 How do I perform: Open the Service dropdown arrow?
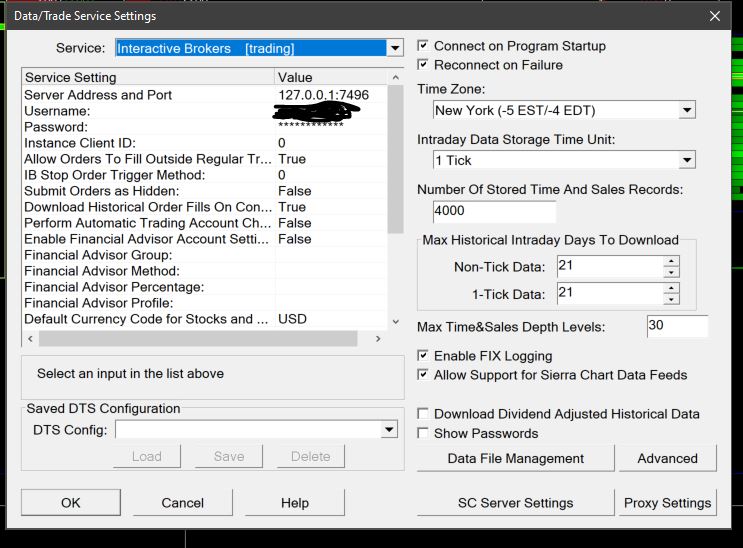click(x=395, y=48)
